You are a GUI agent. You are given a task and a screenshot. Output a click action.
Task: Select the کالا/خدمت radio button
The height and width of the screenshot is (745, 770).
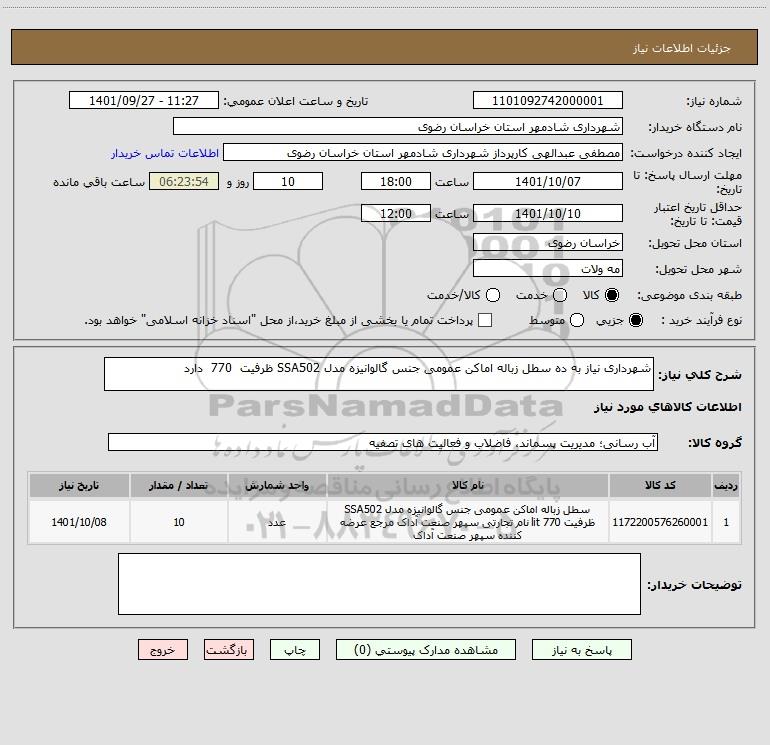coord(493,295)
